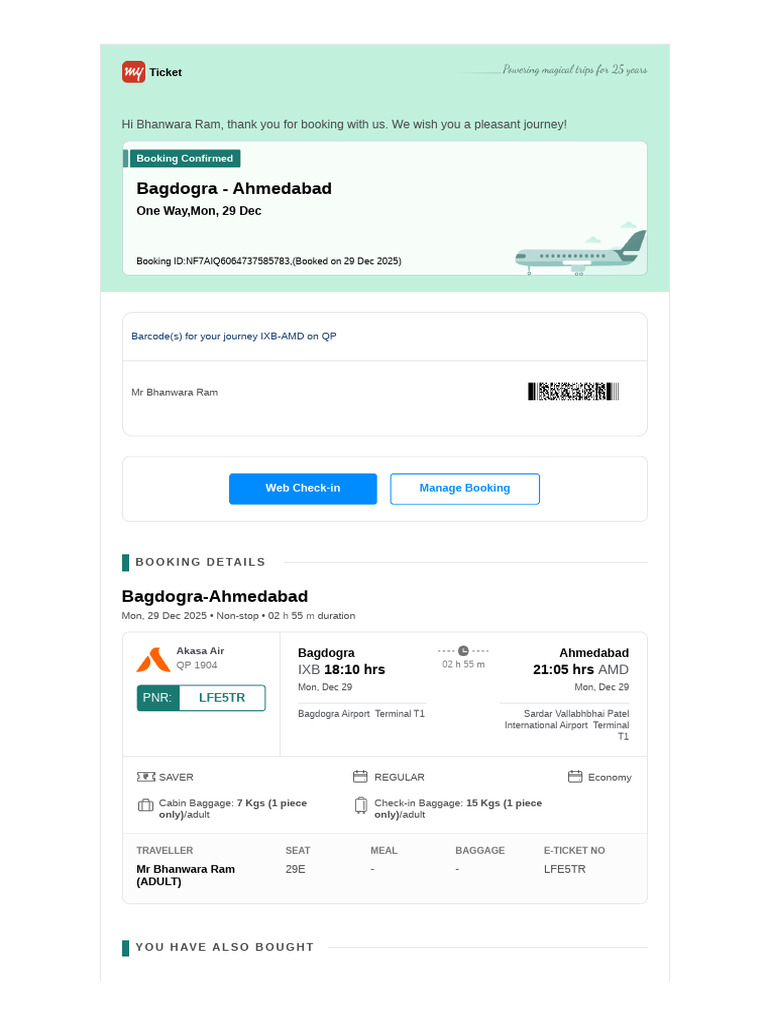This screenshot has width=768, height=1024.
Task: Click the SAVER fare ticket icon
Action: (x=146, y=776)
